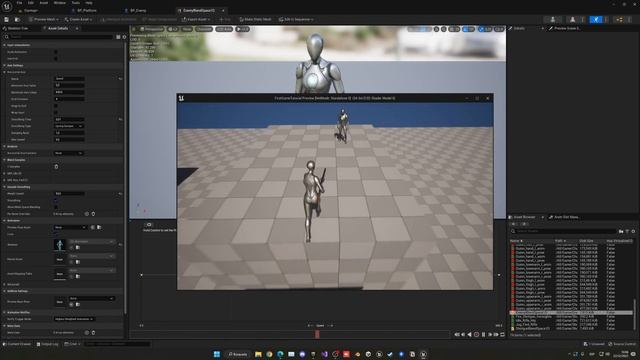640x360 pixels.
Task: Open the Notify Trigger Mode dropdown
Action: point(74,319)
